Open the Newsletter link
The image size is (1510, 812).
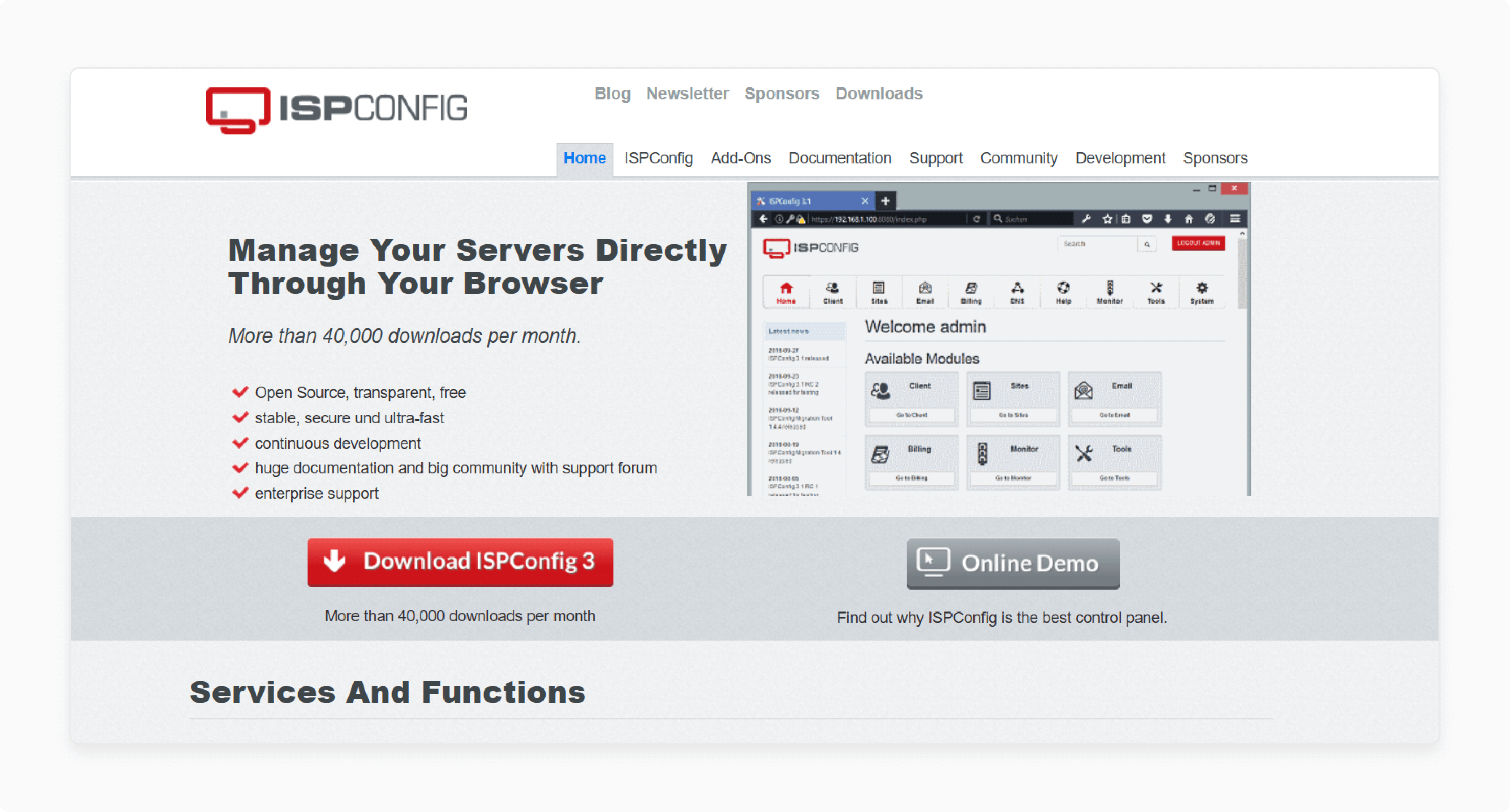pos(687,94)
